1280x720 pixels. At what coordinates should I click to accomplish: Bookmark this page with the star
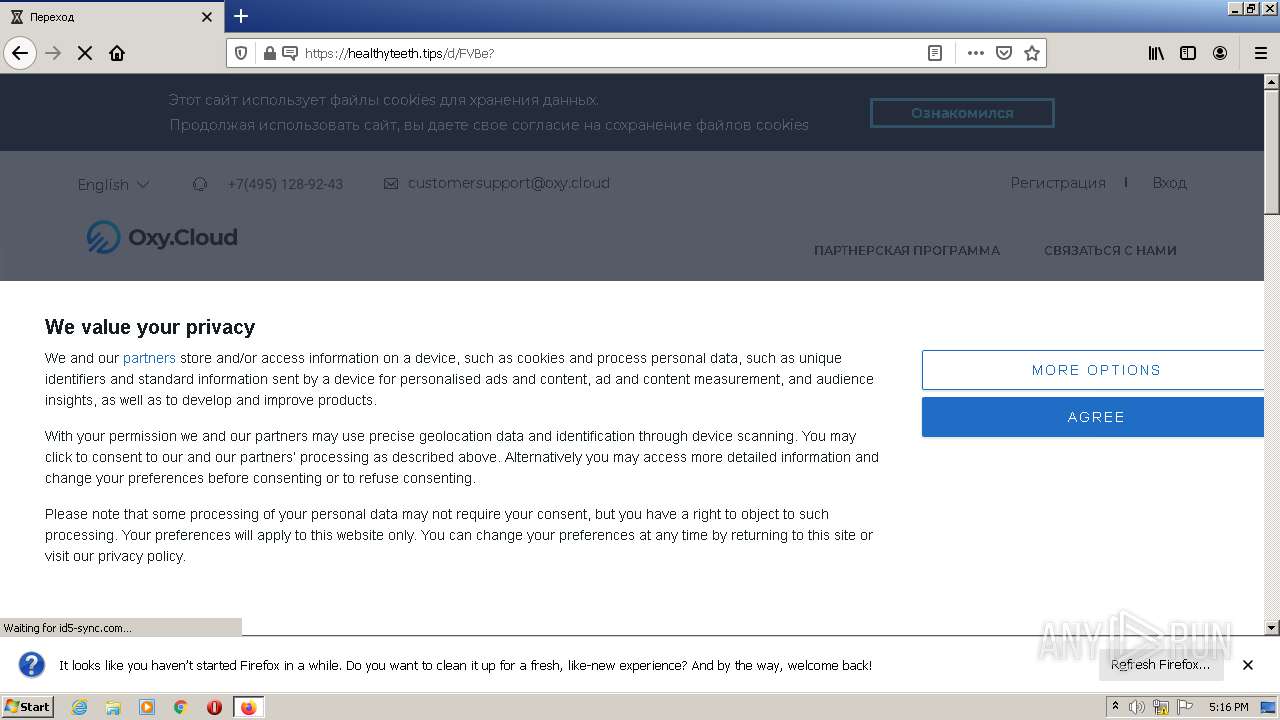pyautogui.click(x=1032, y=53)
